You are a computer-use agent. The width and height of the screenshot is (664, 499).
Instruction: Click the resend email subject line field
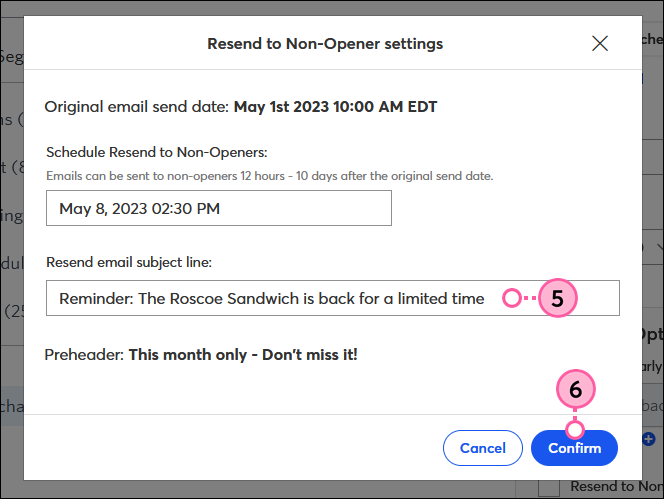[332, 298]
